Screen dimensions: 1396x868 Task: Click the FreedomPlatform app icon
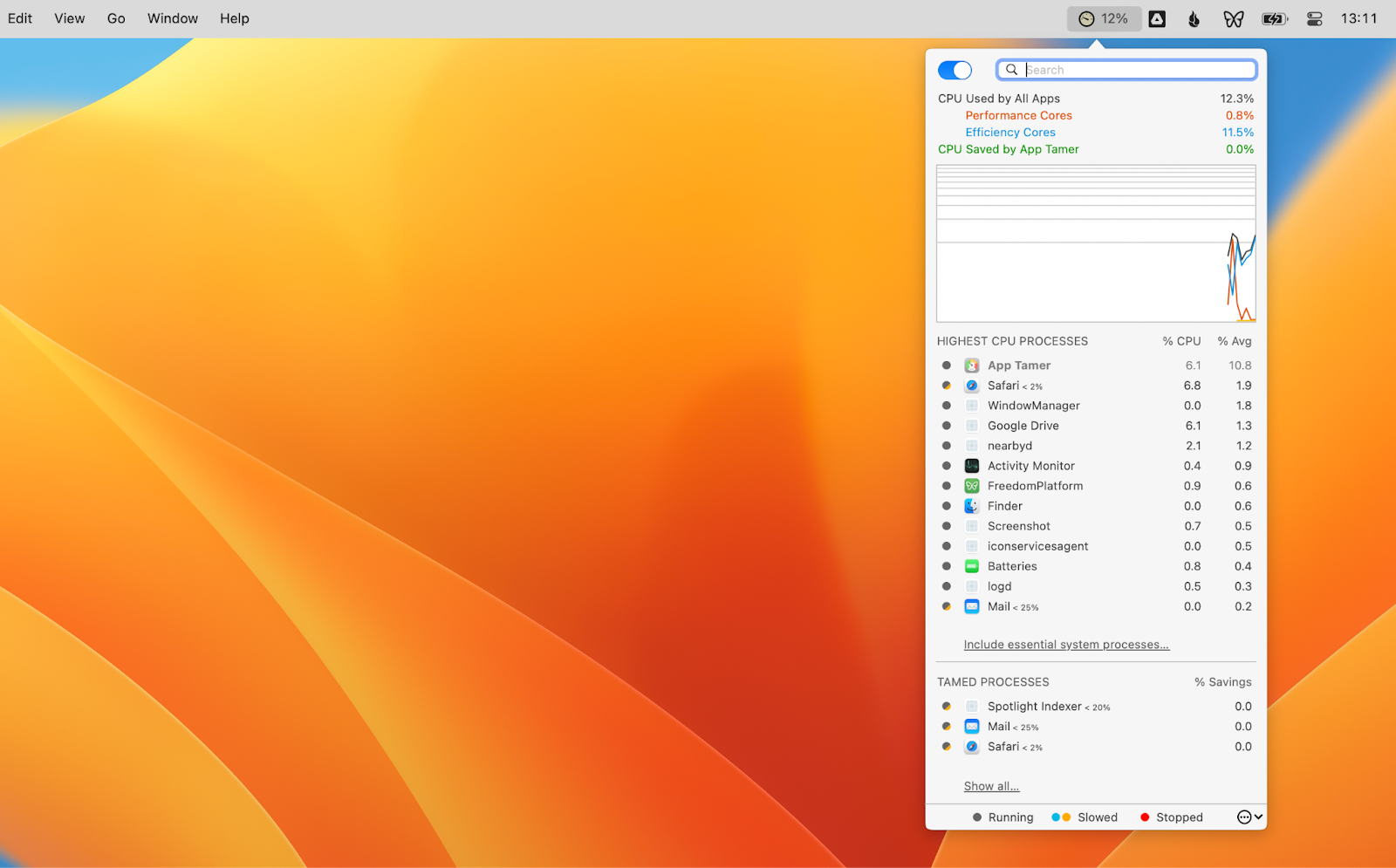972,486
